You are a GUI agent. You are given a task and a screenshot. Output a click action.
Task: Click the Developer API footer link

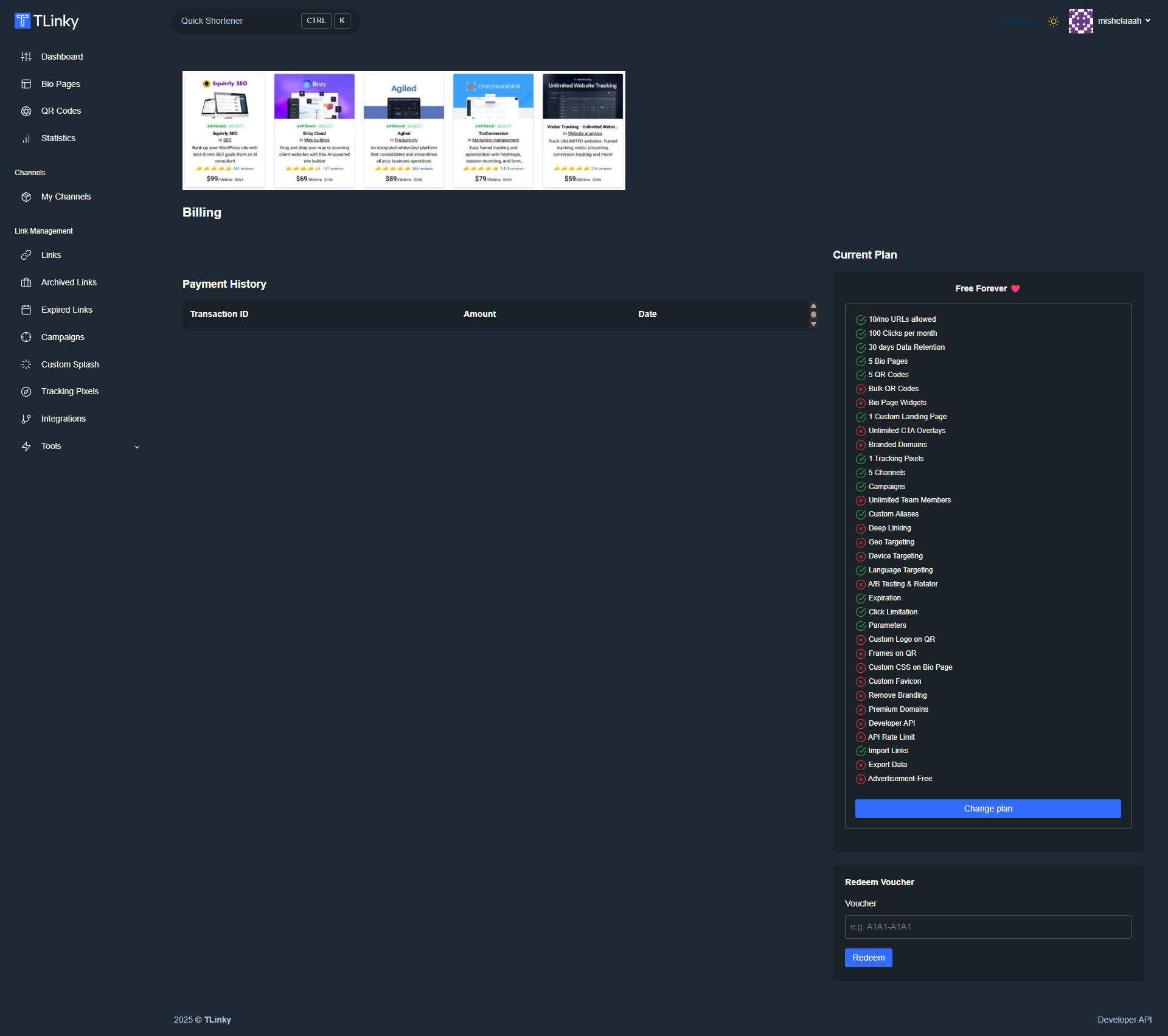pyautogui.click(x=1124, y=1020)
